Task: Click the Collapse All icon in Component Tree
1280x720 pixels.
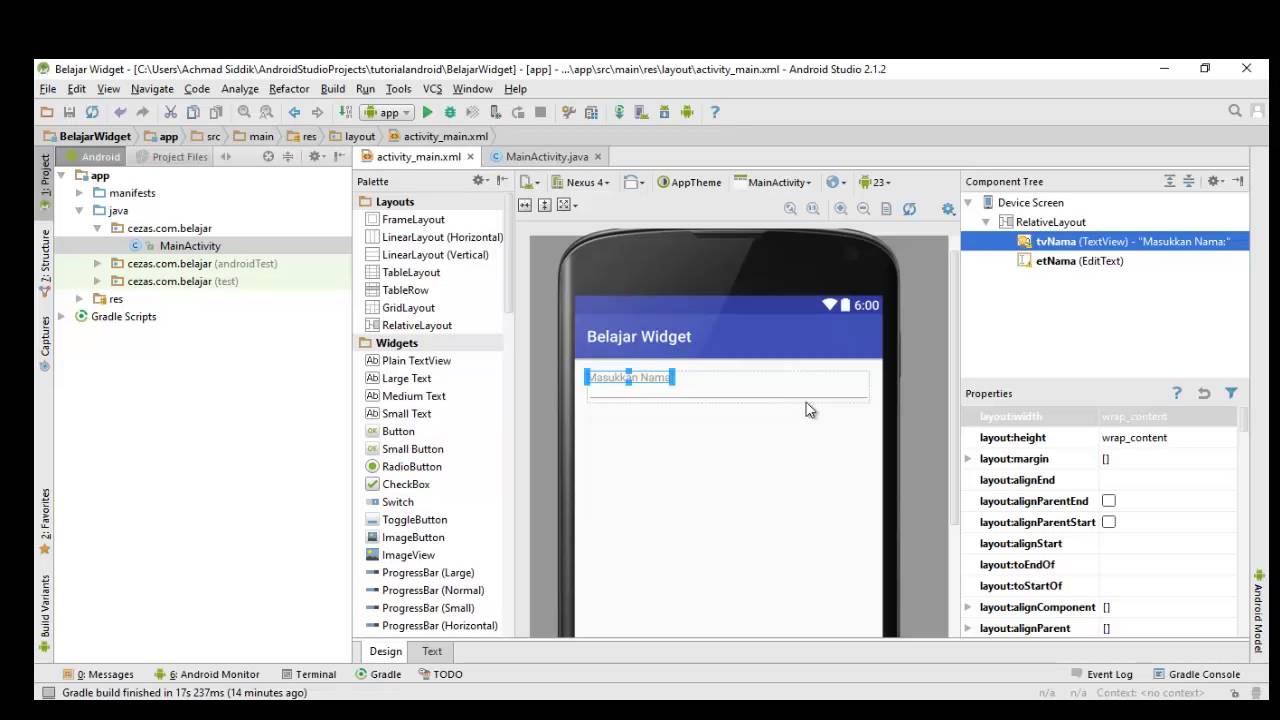Action: pyautogui.click(x=1189, y=181)
